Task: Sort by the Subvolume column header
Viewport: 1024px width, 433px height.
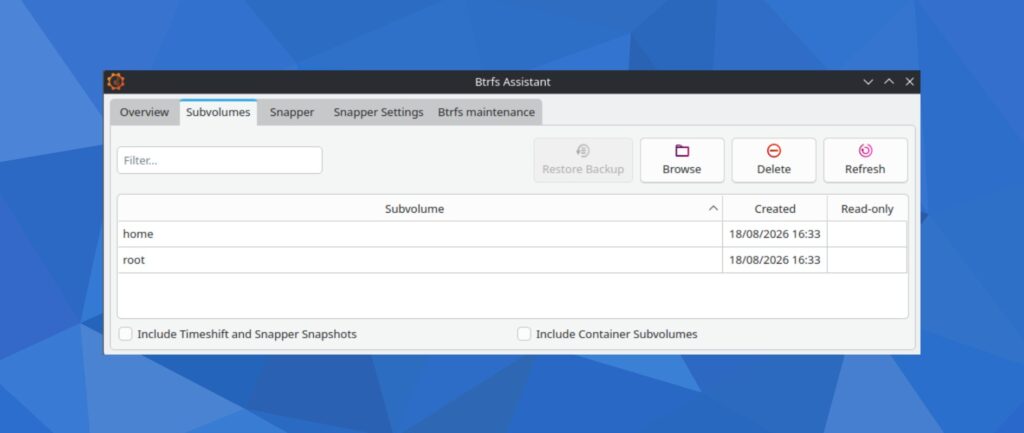Action: [x=420, y=209]
